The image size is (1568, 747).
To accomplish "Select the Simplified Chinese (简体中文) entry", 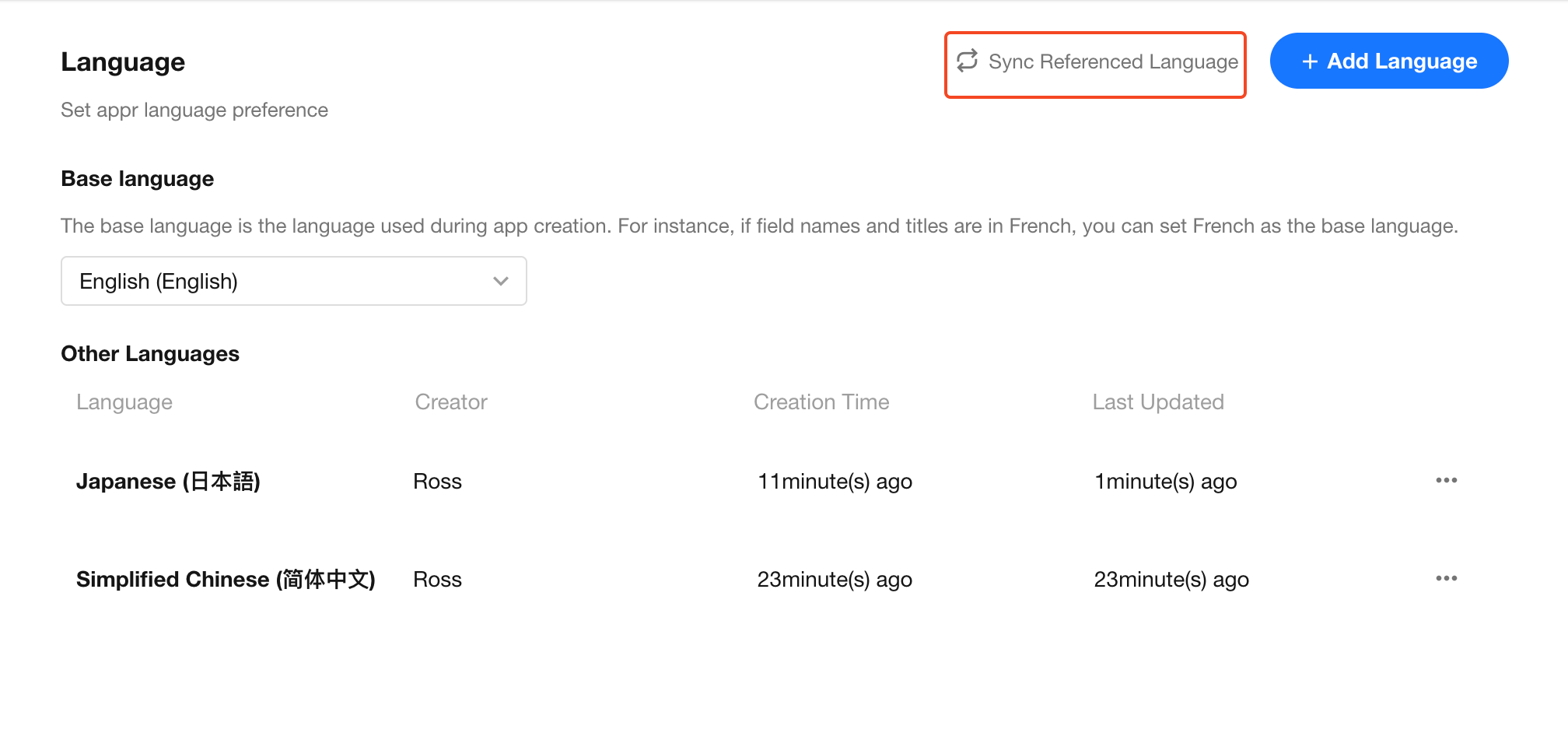I will tap(226, 580).
